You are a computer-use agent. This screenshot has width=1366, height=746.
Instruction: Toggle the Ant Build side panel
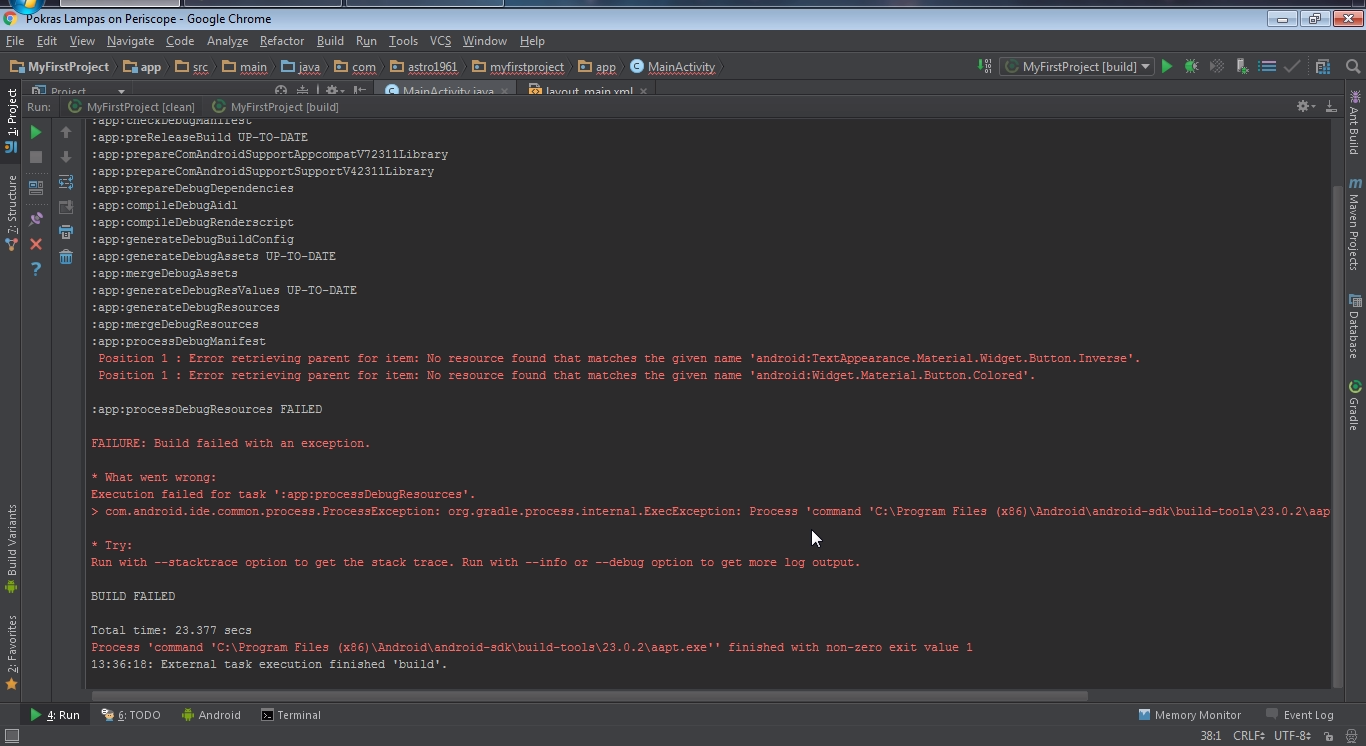coord(1354,122)
